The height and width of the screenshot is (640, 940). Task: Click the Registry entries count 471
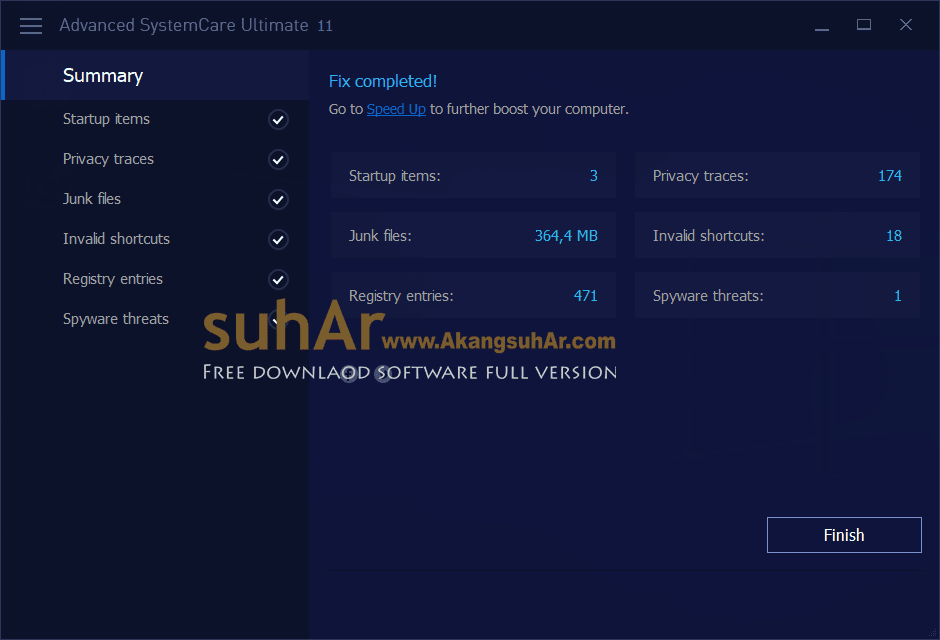585,295
